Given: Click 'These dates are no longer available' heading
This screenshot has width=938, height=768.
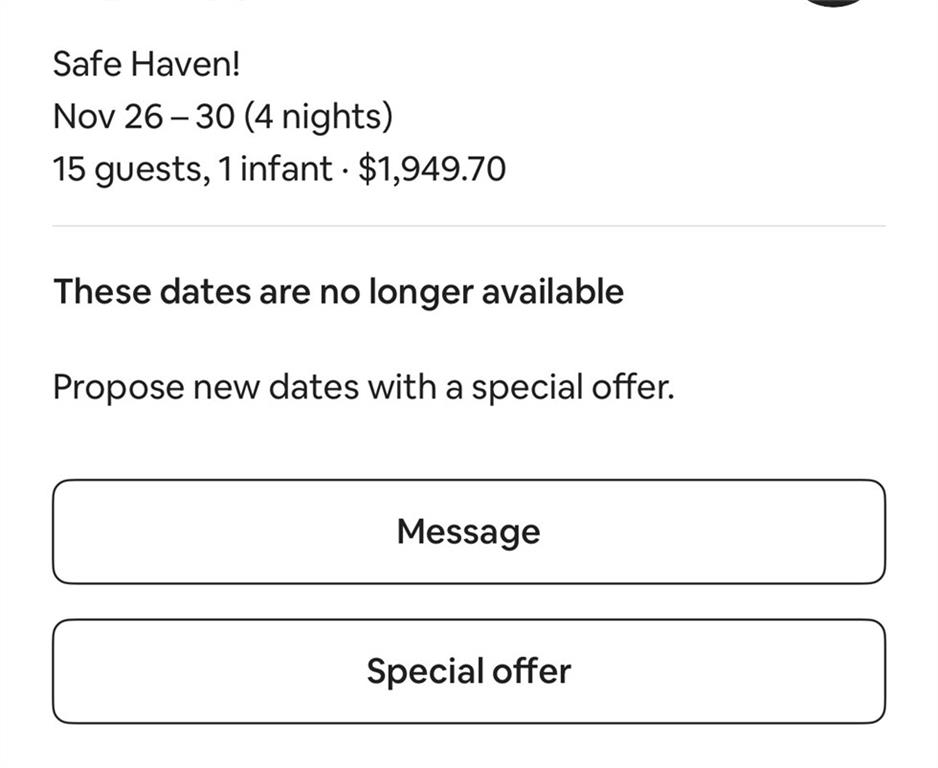Looking at the screenshot, I should tap(338, 292).
